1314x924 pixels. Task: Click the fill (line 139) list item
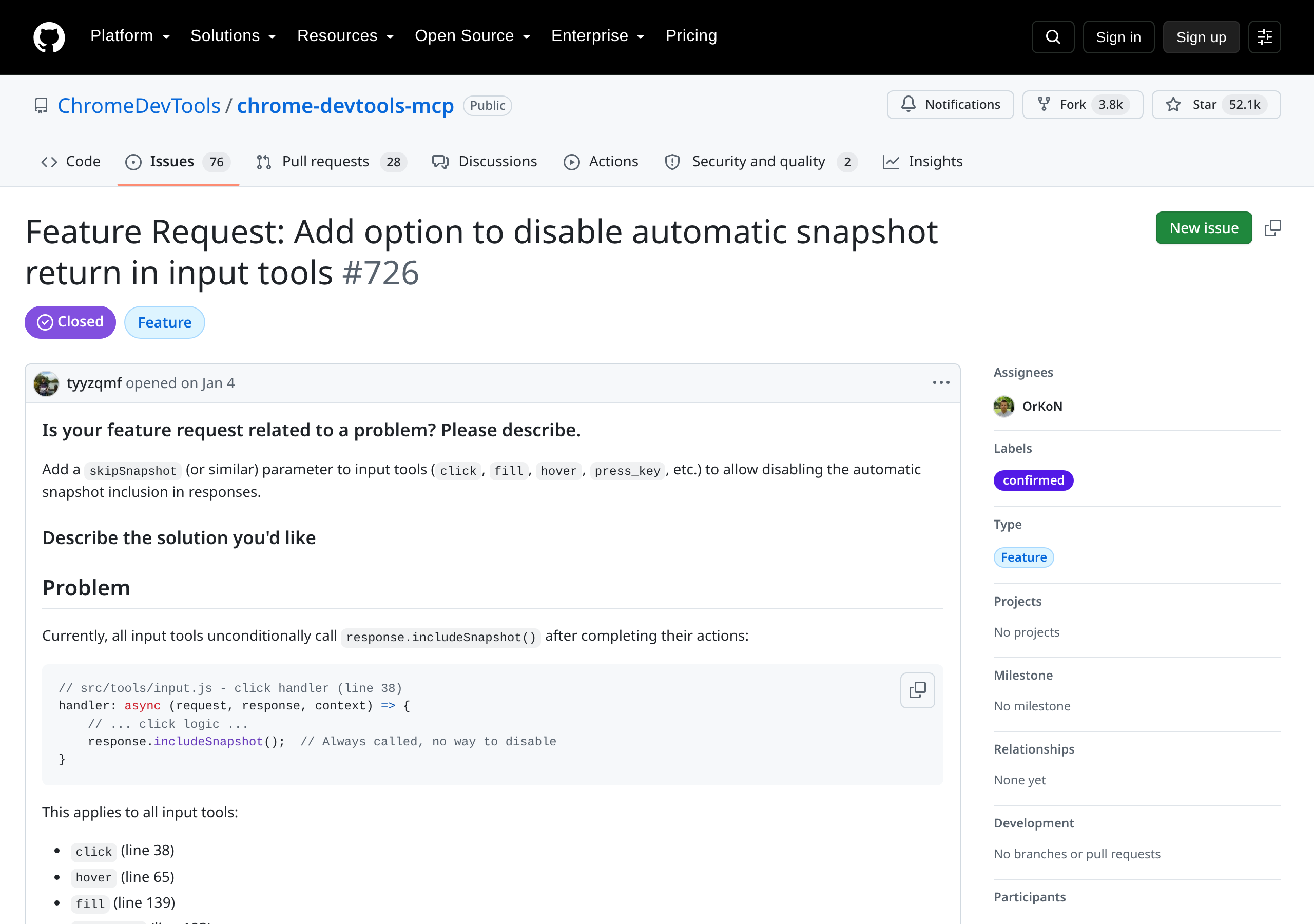(x=123, y=903)
